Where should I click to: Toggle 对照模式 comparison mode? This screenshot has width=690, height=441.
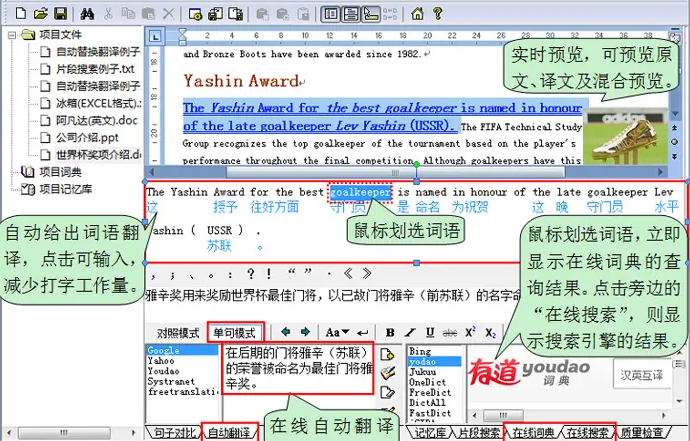click(177, 332)
